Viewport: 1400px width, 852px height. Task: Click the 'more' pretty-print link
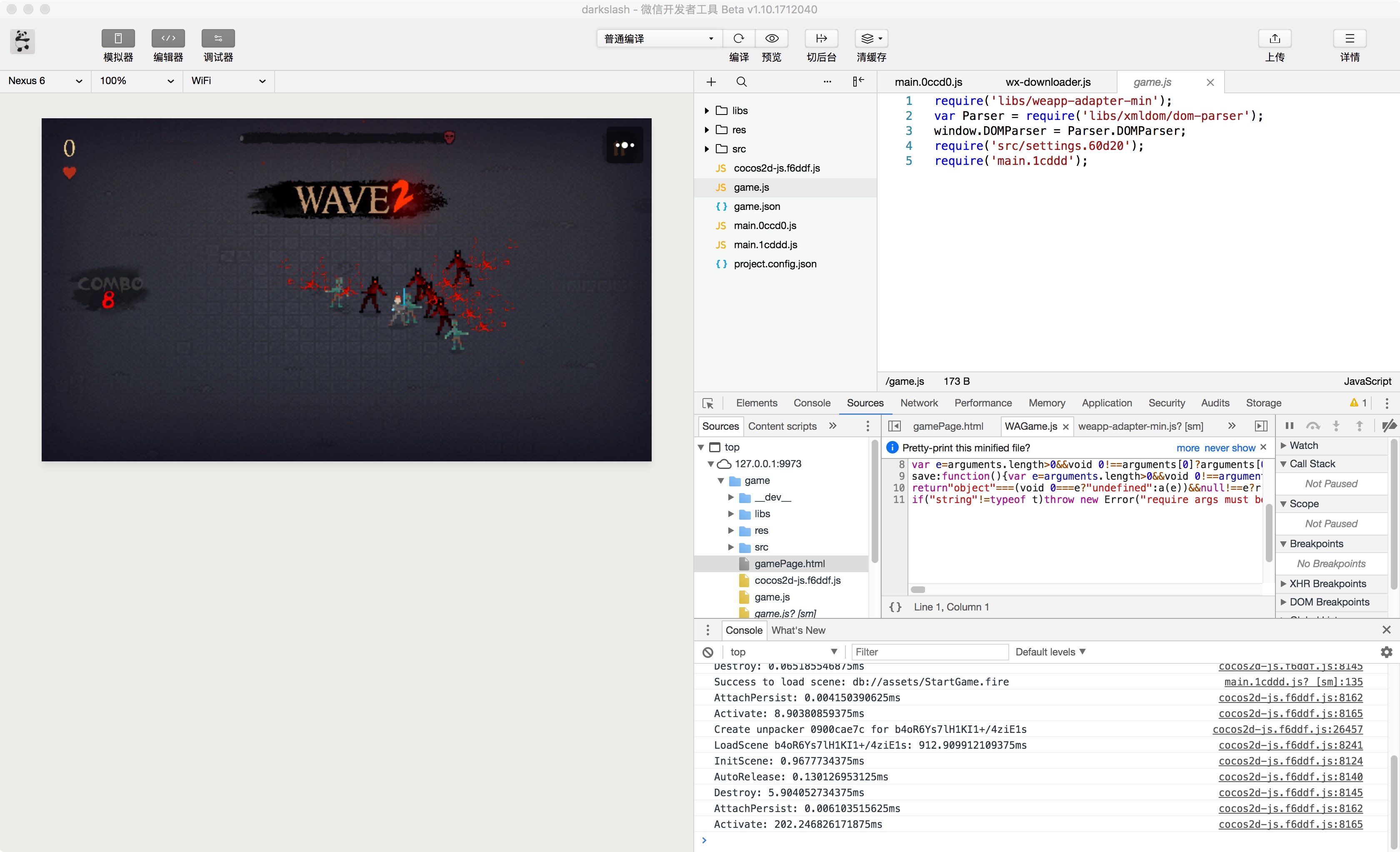pyautogui.click(x=1187, y=448)
